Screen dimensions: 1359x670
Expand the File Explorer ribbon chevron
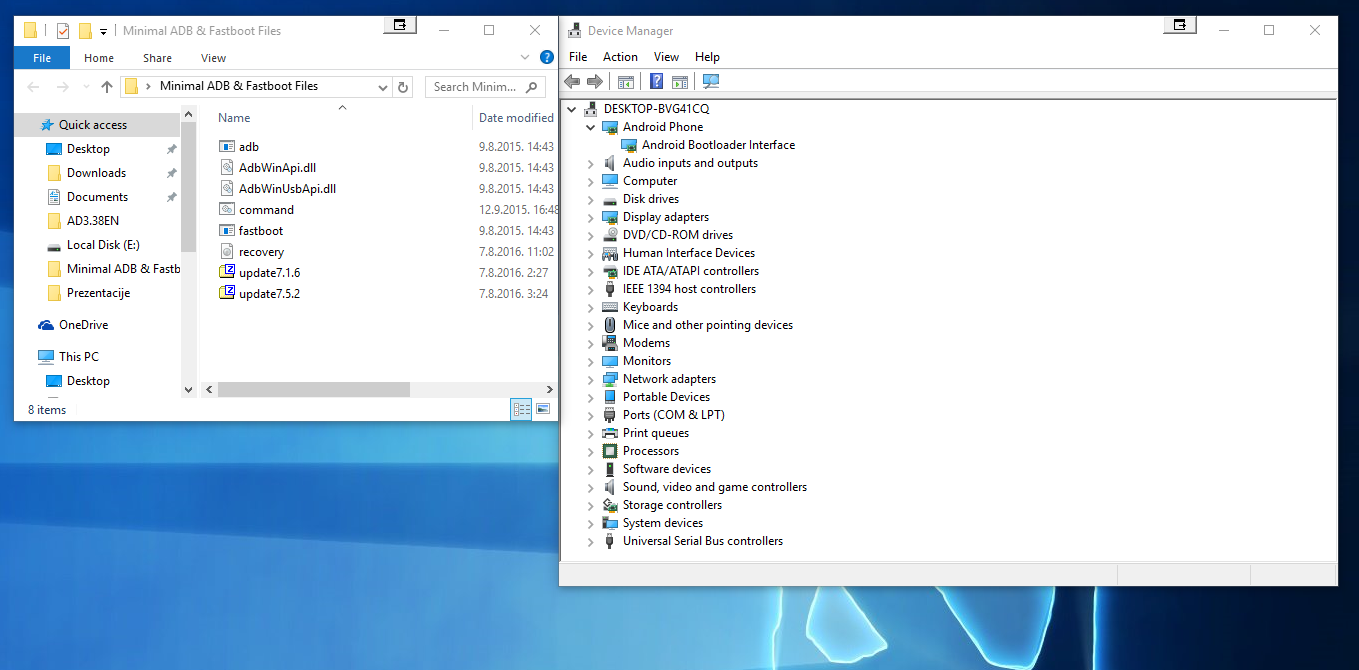coord(527,58)
